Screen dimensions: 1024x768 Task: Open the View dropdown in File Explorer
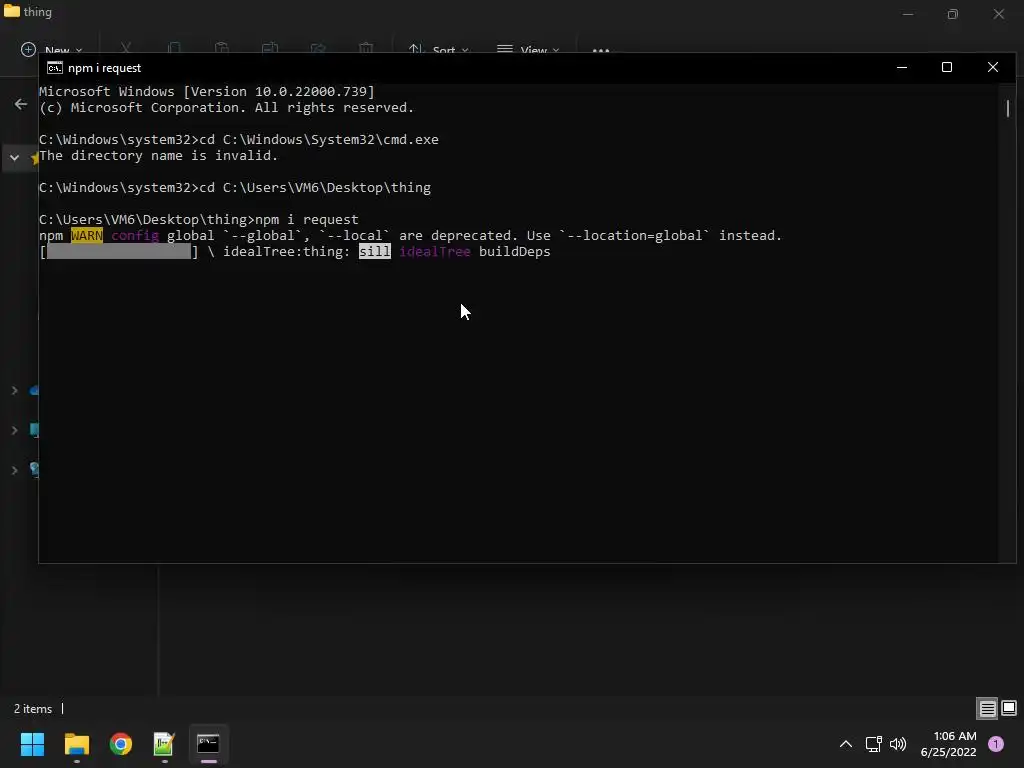[528, 50]
